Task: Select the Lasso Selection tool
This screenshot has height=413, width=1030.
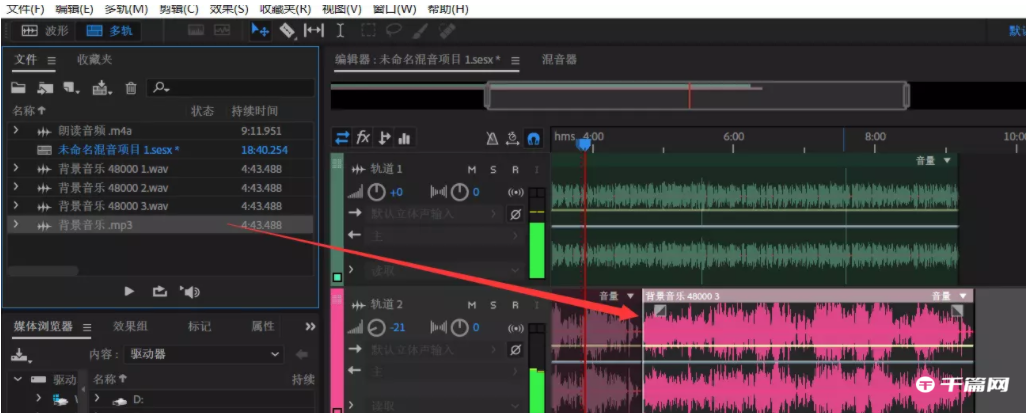Action: (393, 31)
